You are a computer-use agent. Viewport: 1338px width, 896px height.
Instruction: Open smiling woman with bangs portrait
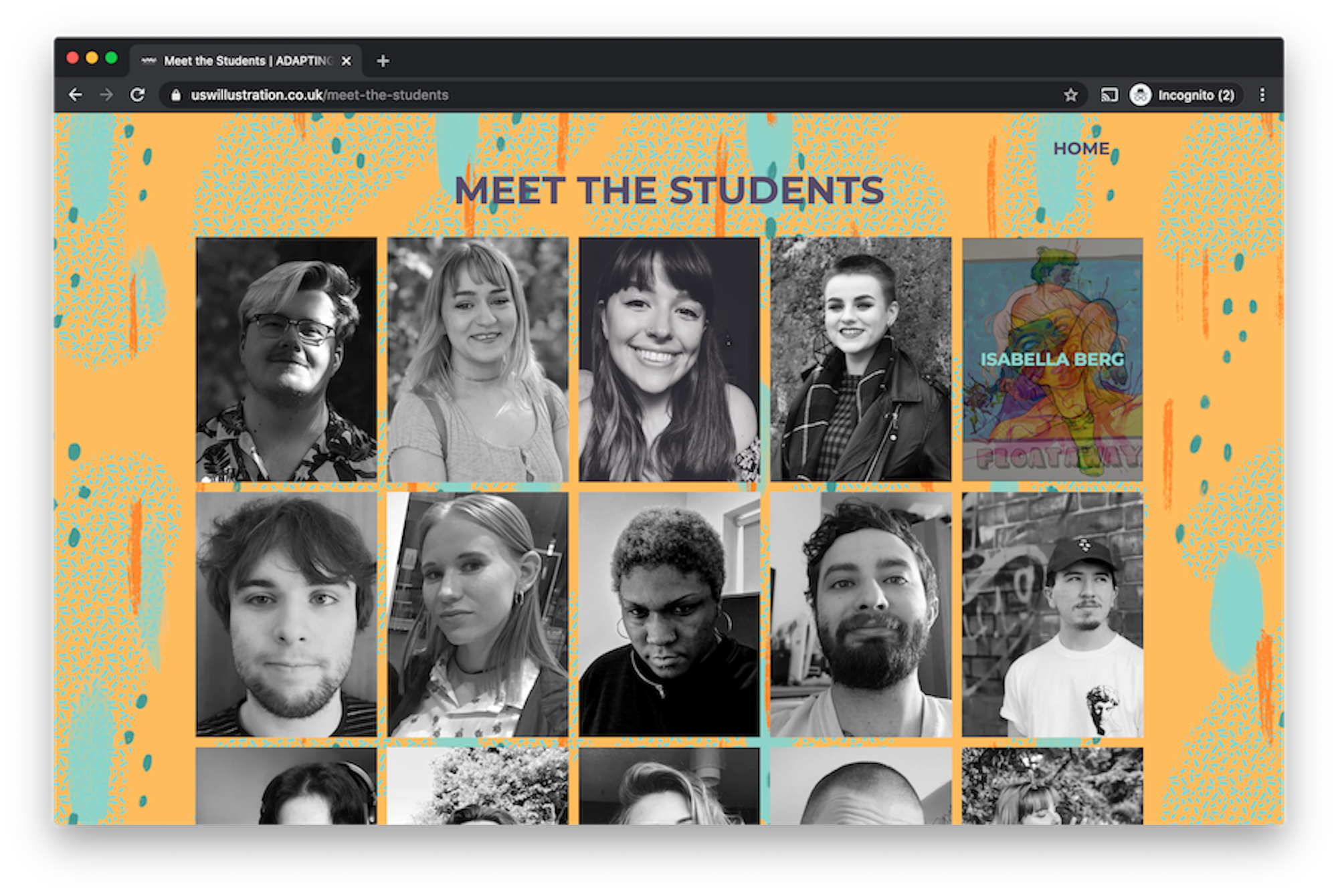coord(669,359)
